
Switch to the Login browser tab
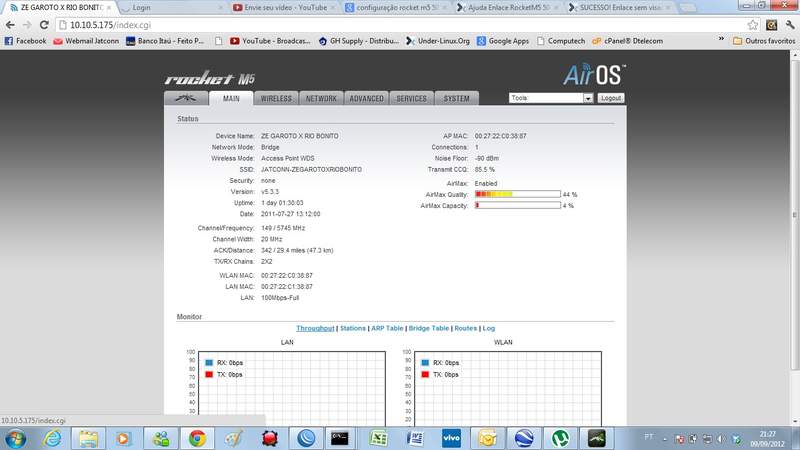(x=171, y=8)
